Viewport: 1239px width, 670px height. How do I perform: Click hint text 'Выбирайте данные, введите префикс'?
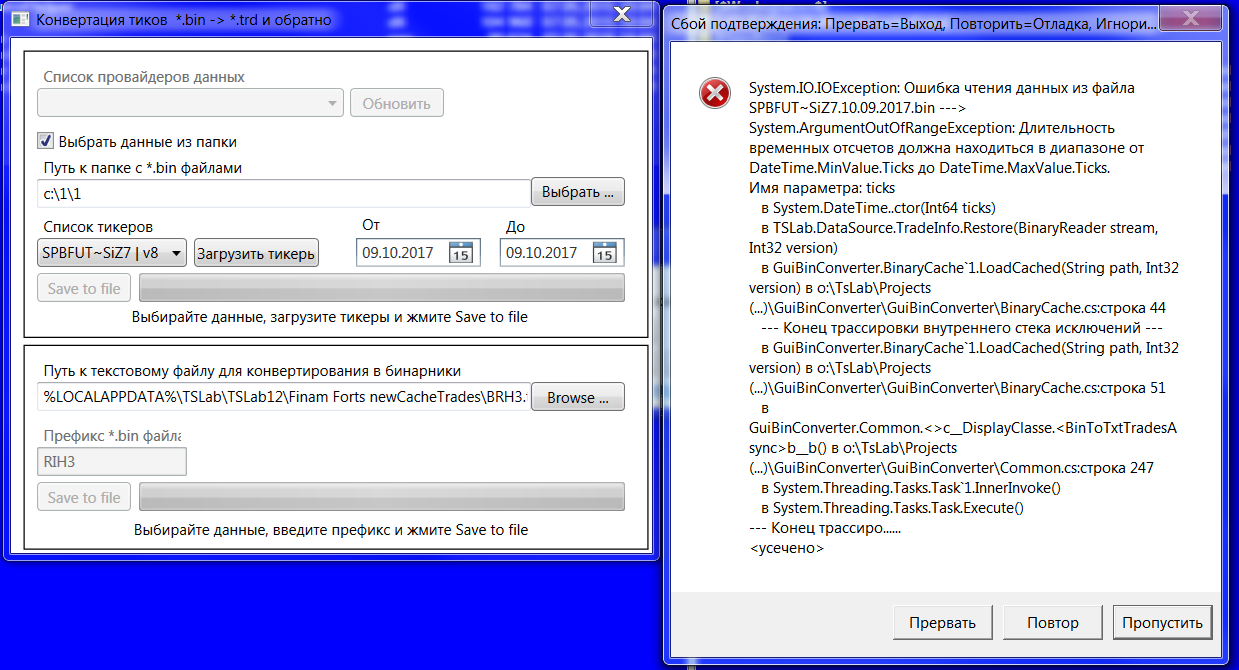click(x=331, y=529)
